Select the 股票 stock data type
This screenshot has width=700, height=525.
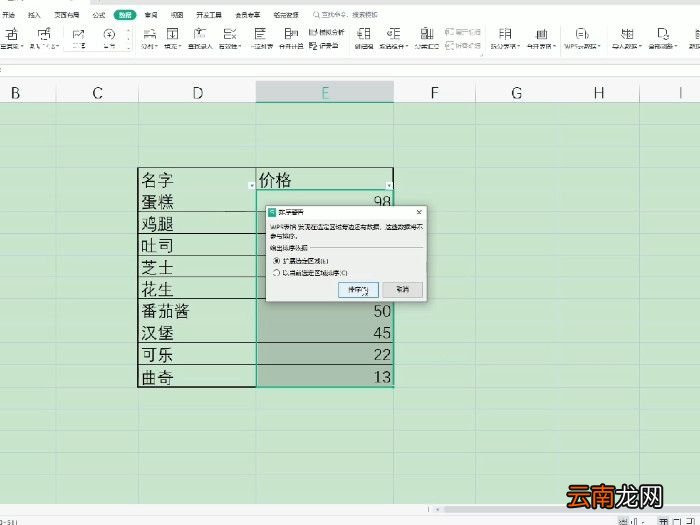coord(79,38)
